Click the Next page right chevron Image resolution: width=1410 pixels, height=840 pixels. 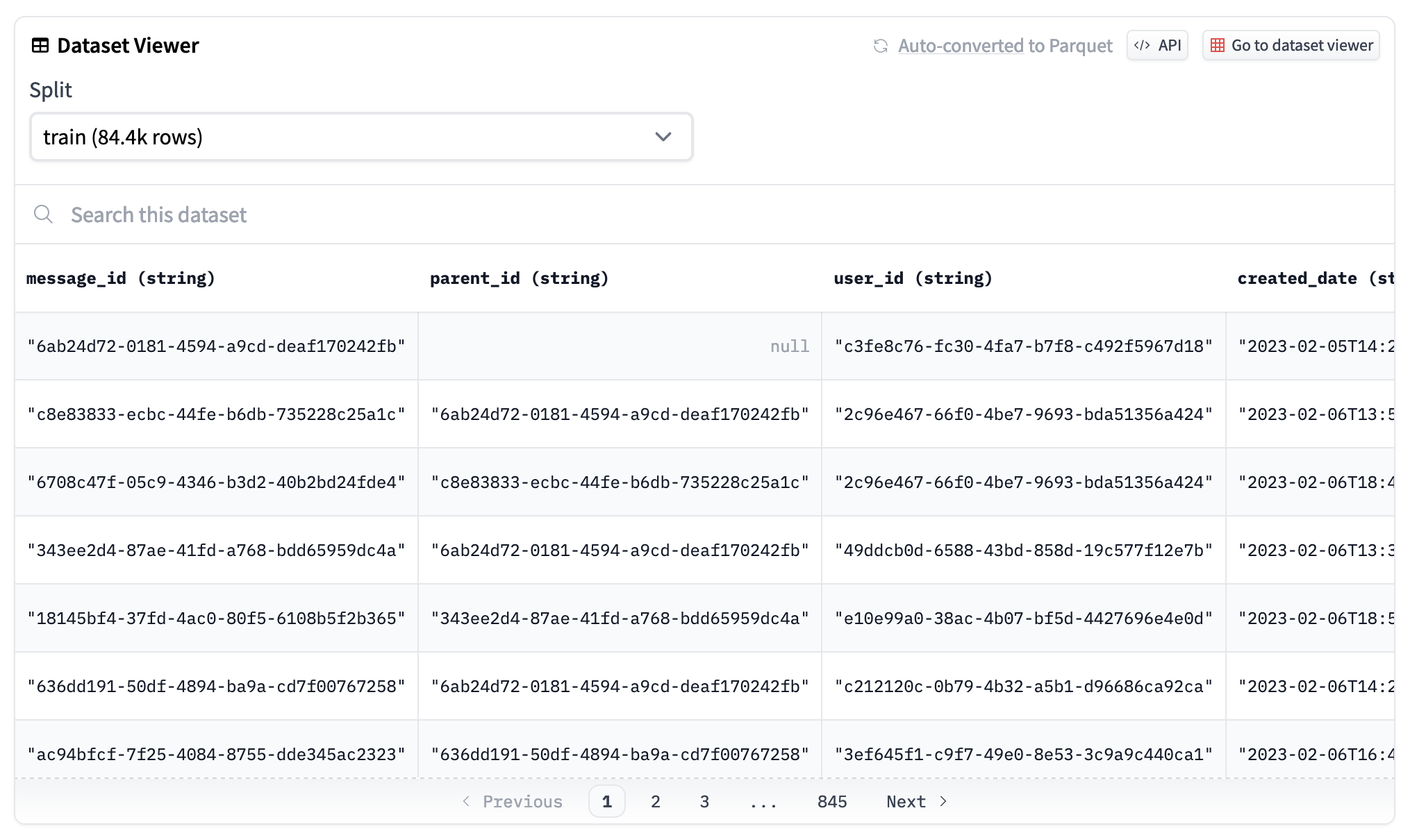pyautogui.click(x=943, y=802)
